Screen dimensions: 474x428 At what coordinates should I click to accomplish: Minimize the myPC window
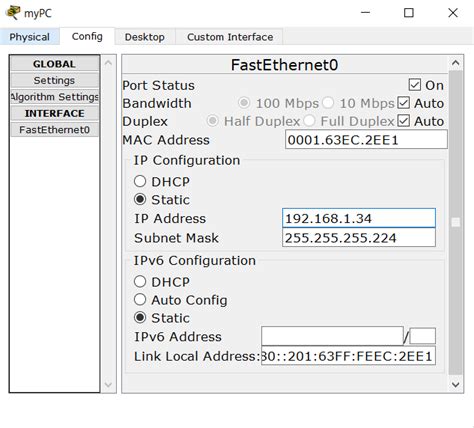(365, 13)
